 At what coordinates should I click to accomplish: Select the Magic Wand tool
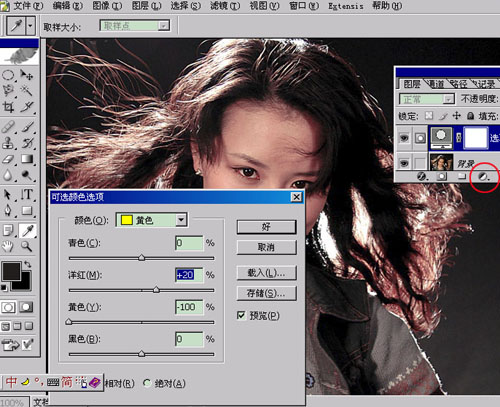[27, 90]
